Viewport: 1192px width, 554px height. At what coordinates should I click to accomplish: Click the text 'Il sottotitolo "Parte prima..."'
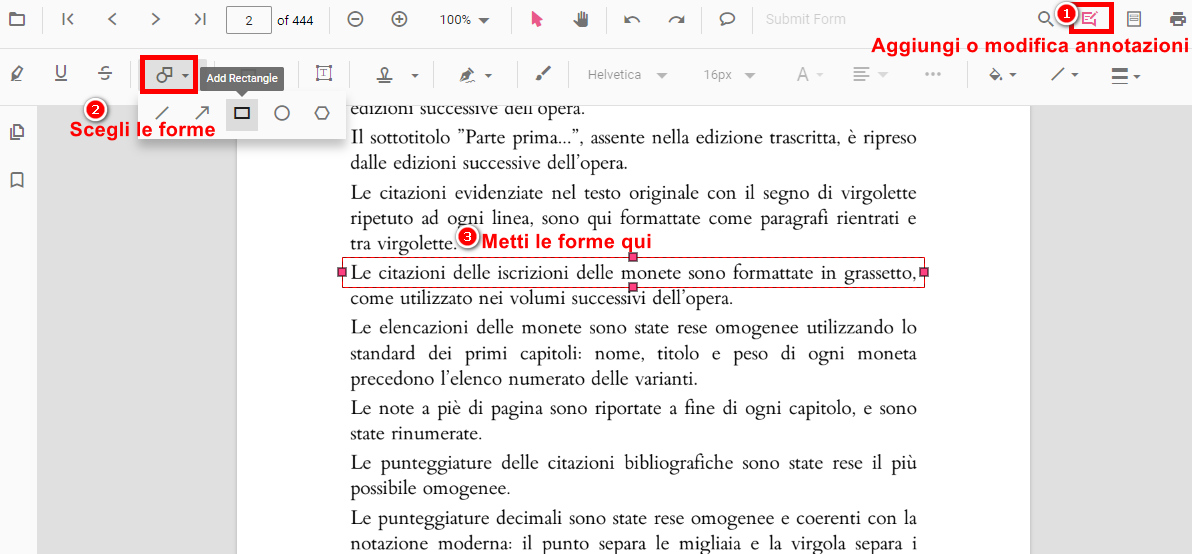(x=467, y=138)
